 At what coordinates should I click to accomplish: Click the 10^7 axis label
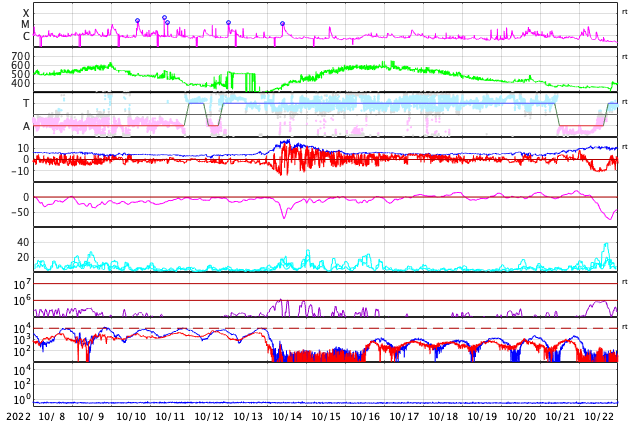[x=22, y=284]
